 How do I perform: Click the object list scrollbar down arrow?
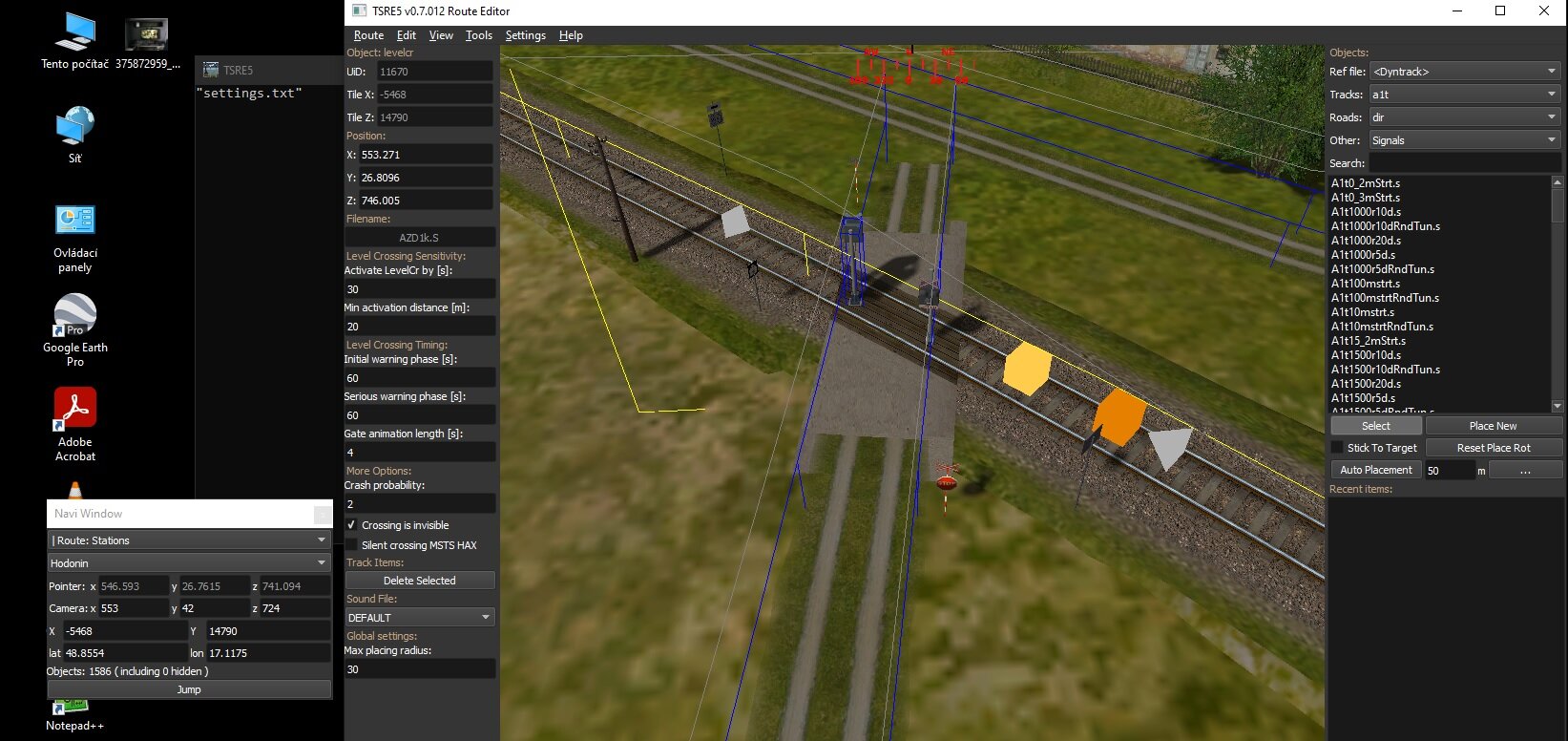point(1558,406)
